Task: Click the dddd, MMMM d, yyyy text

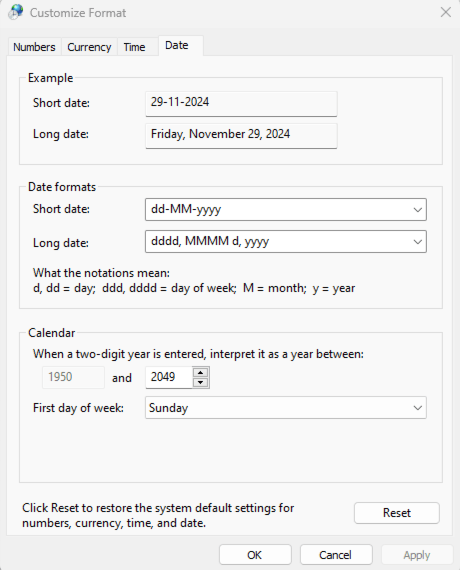Action: click(x=210, y=241)
